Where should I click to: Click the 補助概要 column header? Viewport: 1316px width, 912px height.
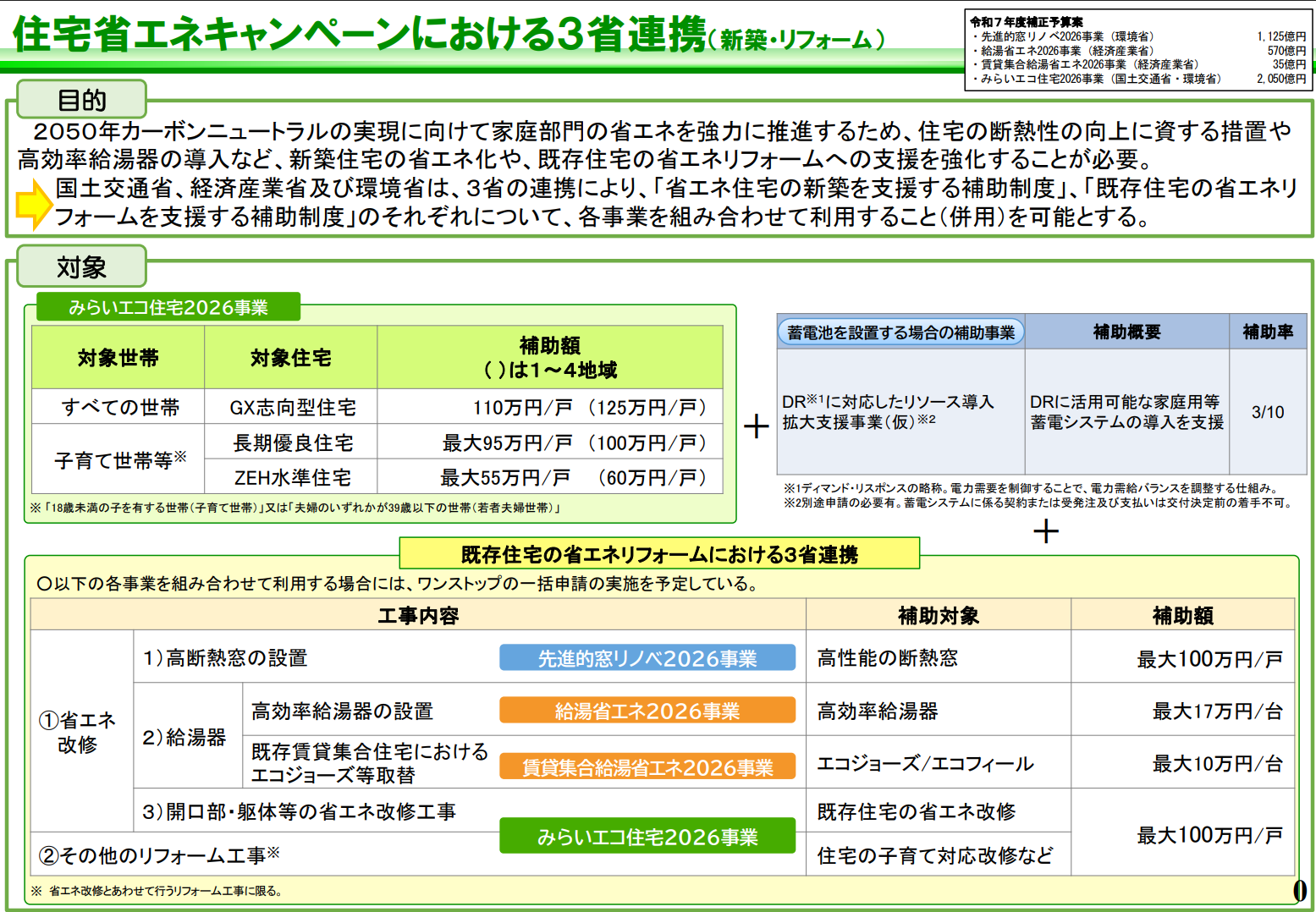(x=1126, y=332)
